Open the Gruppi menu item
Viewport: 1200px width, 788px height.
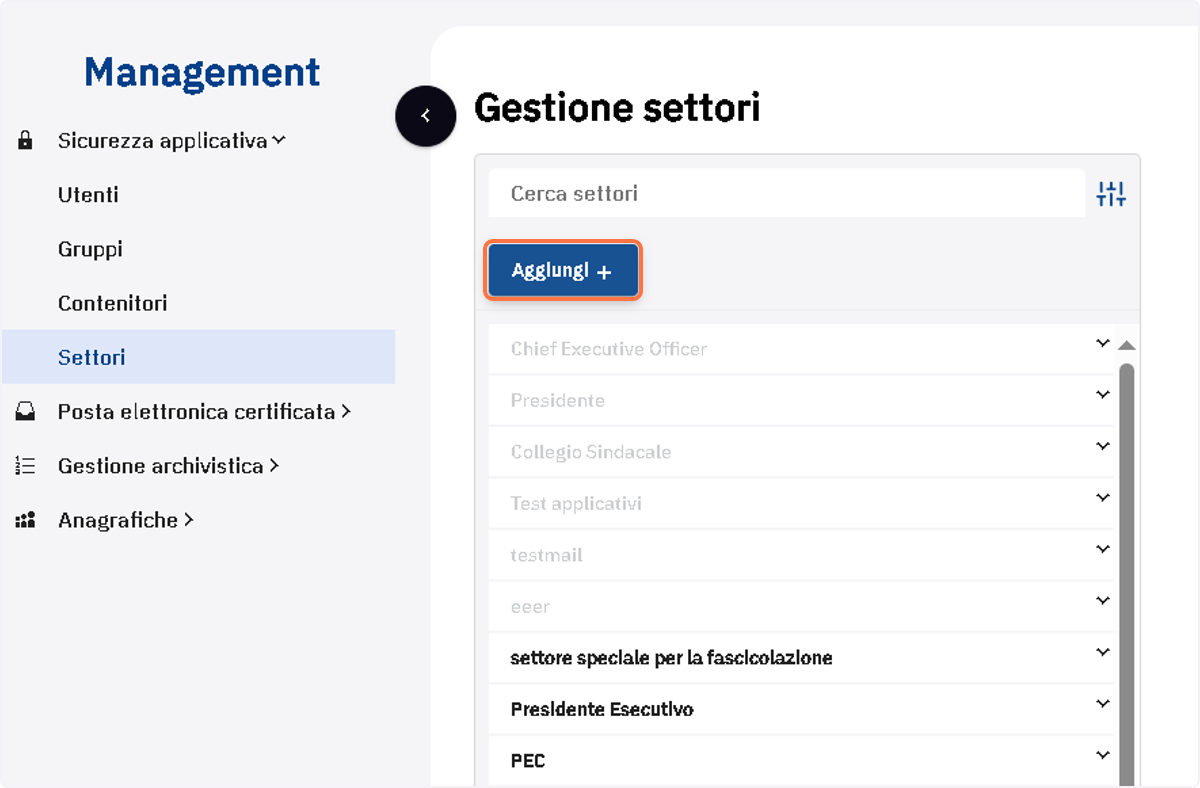pos(90,249)
